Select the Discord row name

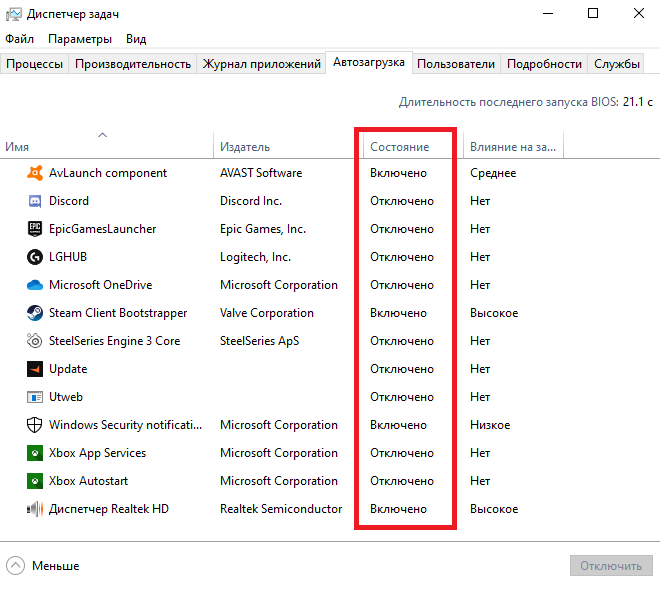coord(69,201)
